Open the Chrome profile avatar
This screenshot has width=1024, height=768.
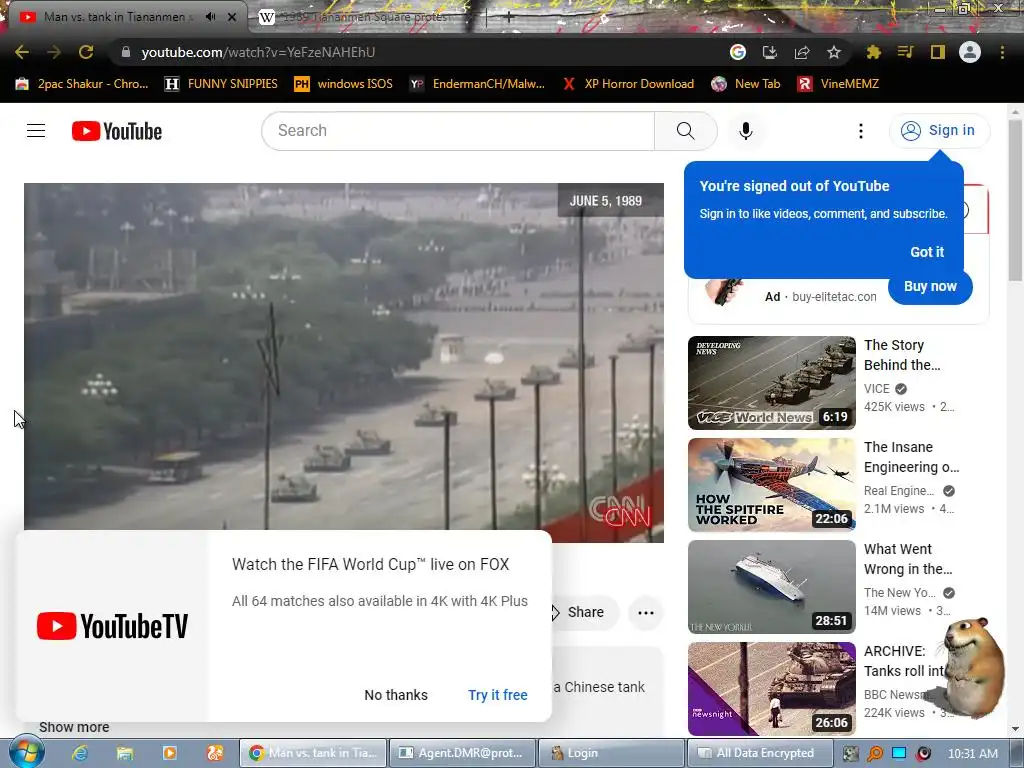[x=970, y=52]
